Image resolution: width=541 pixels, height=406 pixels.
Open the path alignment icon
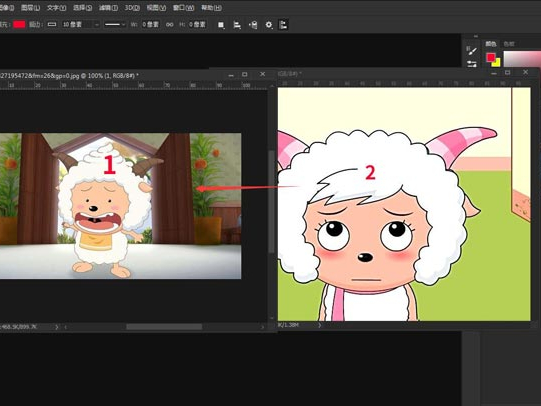[x=237, y=25]
